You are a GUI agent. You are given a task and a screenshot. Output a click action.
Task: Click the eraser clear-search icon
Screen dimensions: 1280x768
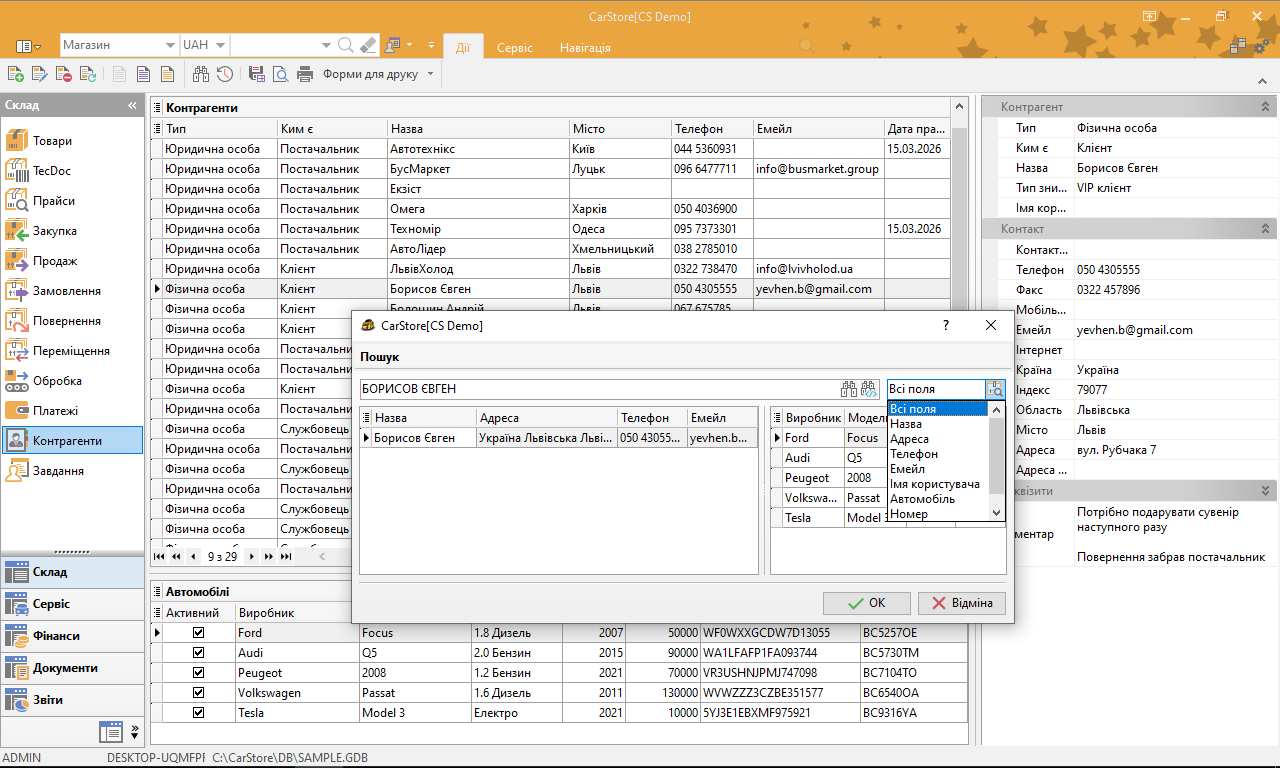tap(367, 45)
